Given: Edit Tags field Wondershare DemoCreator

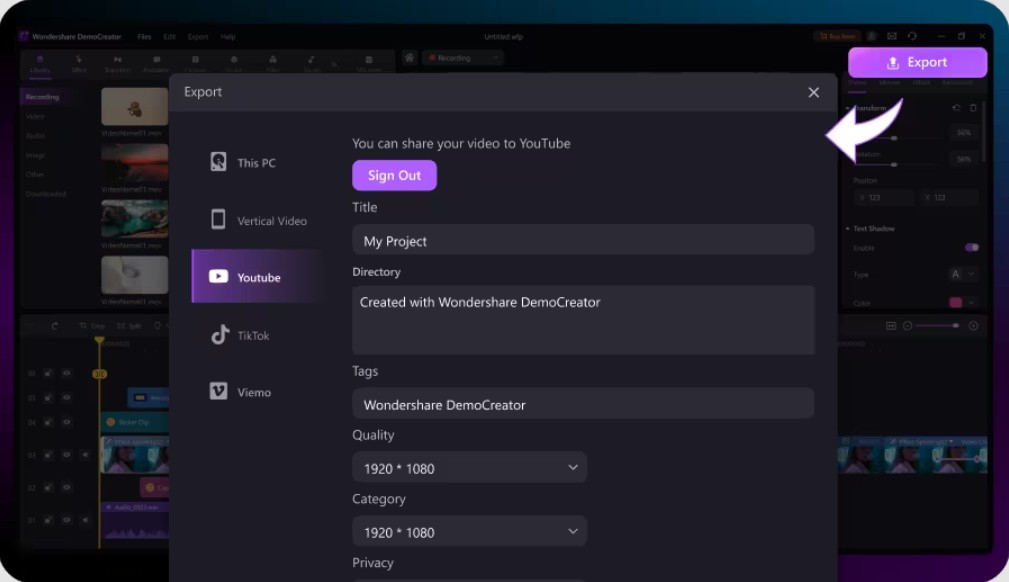Looking at the screenshot, I should (x=583, y=404).
